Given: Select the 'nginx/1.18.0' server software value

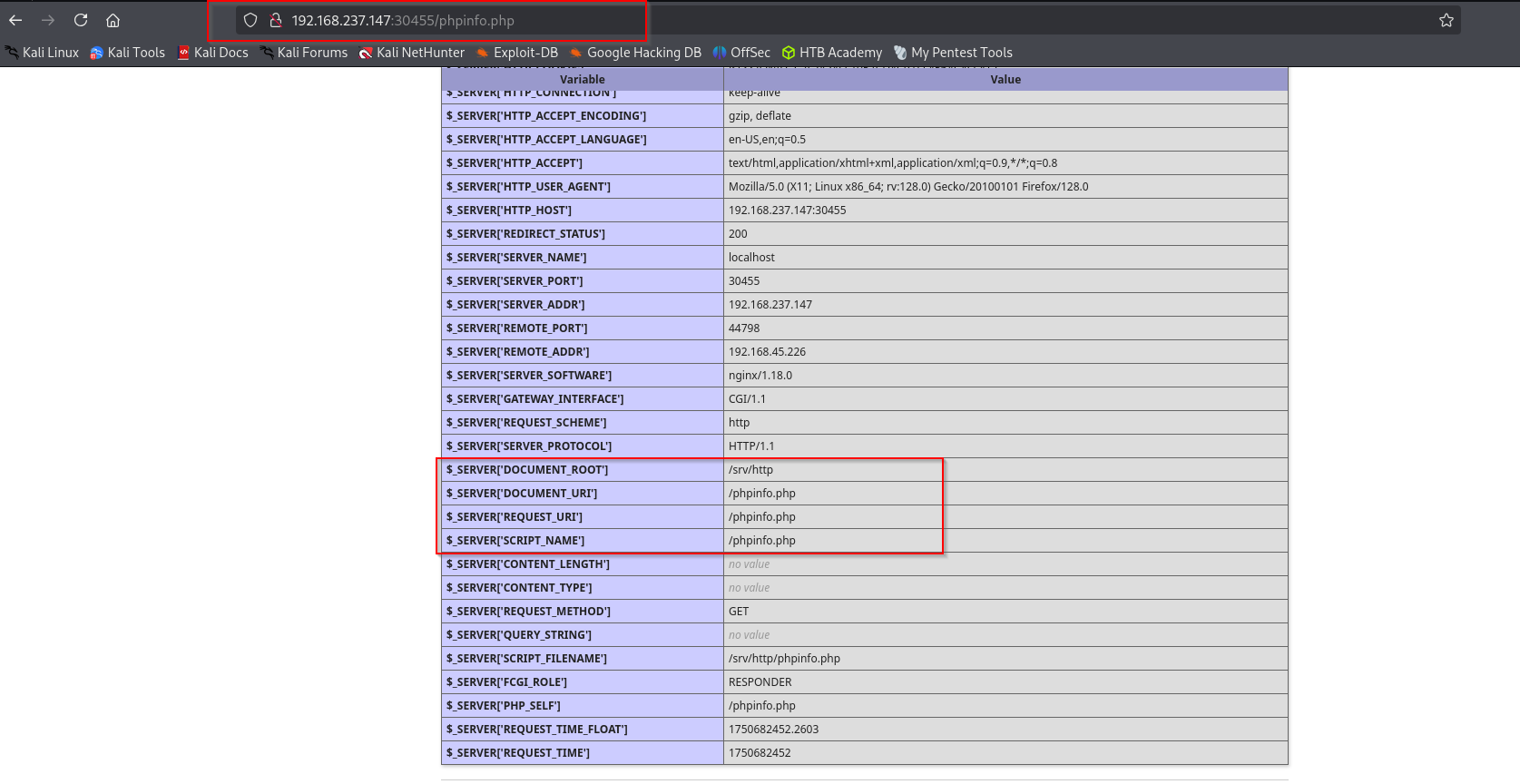Looking at the screenshot, I should 760,376.
